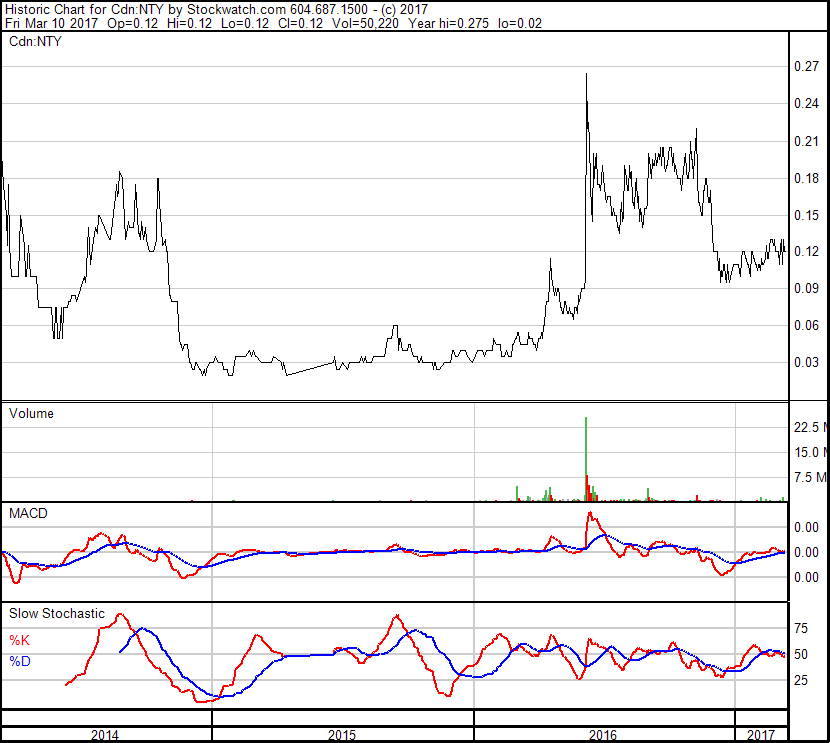The width and height of the screenshot is (830, 743).
Task: Click the 0.09 price axis label
Action: 806,288
